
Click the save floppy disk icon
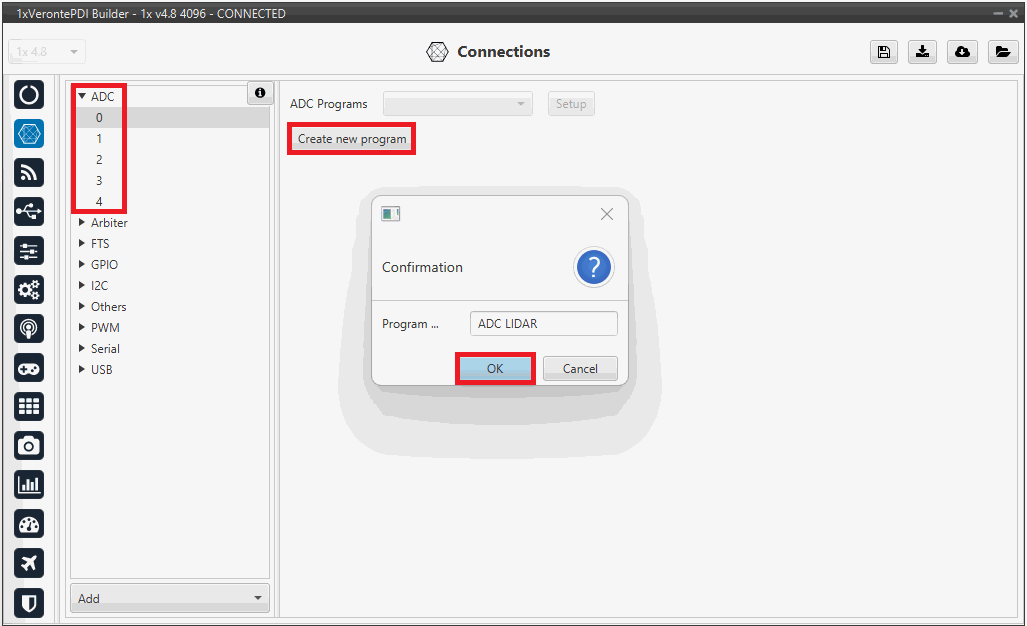pos(883,52)
